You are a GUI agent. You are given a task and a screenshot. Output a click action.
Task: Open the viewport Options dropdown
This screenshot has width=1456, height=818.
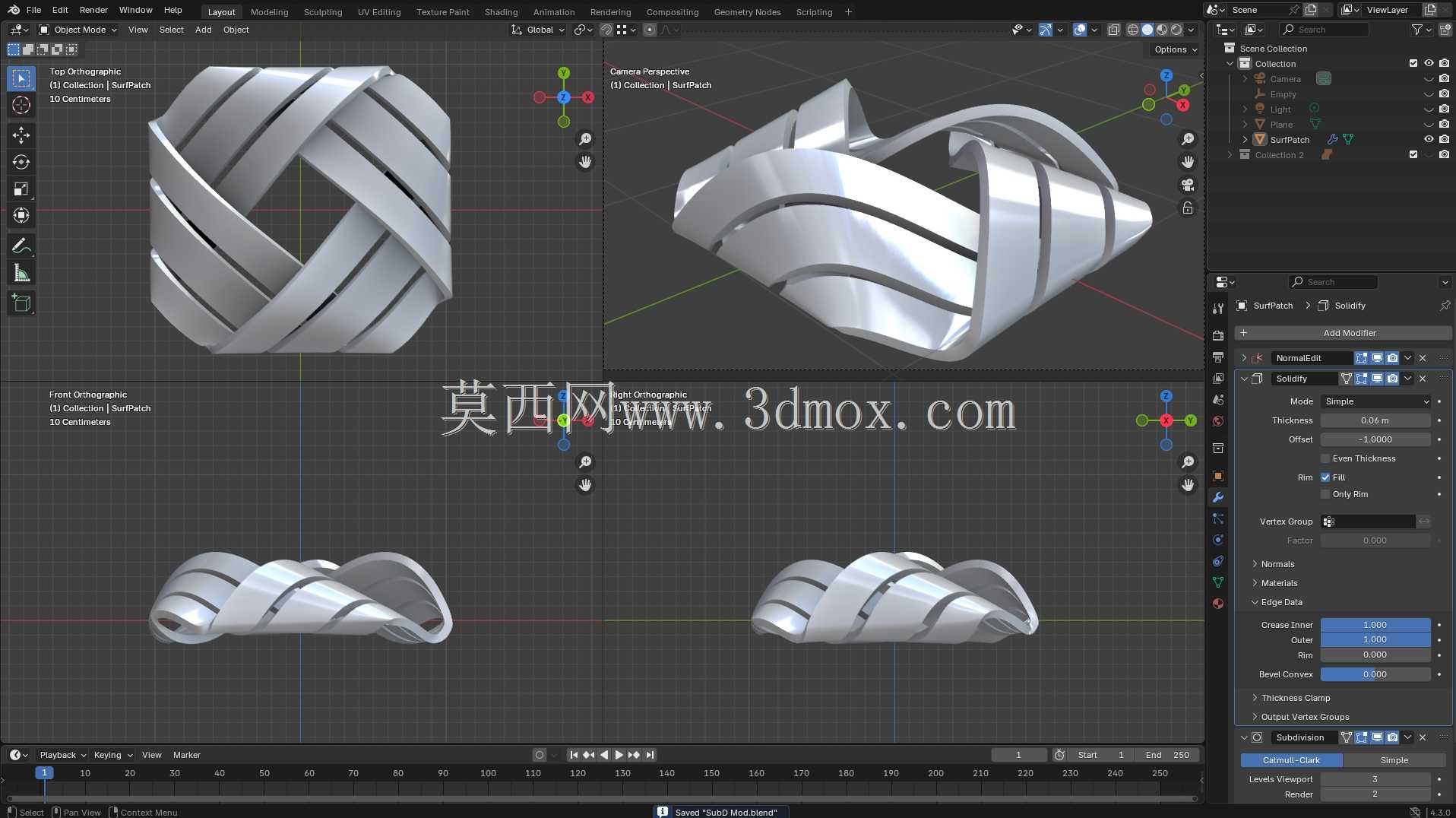point(1175,49)
